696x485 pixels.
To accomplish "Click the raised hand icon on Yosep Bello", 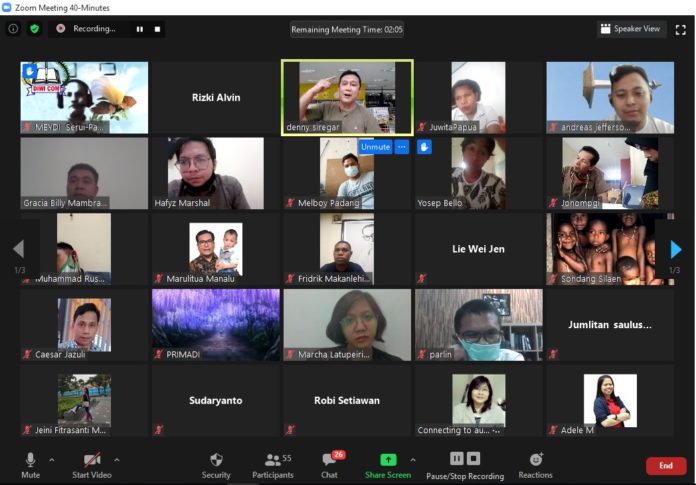I will point(424,147).
